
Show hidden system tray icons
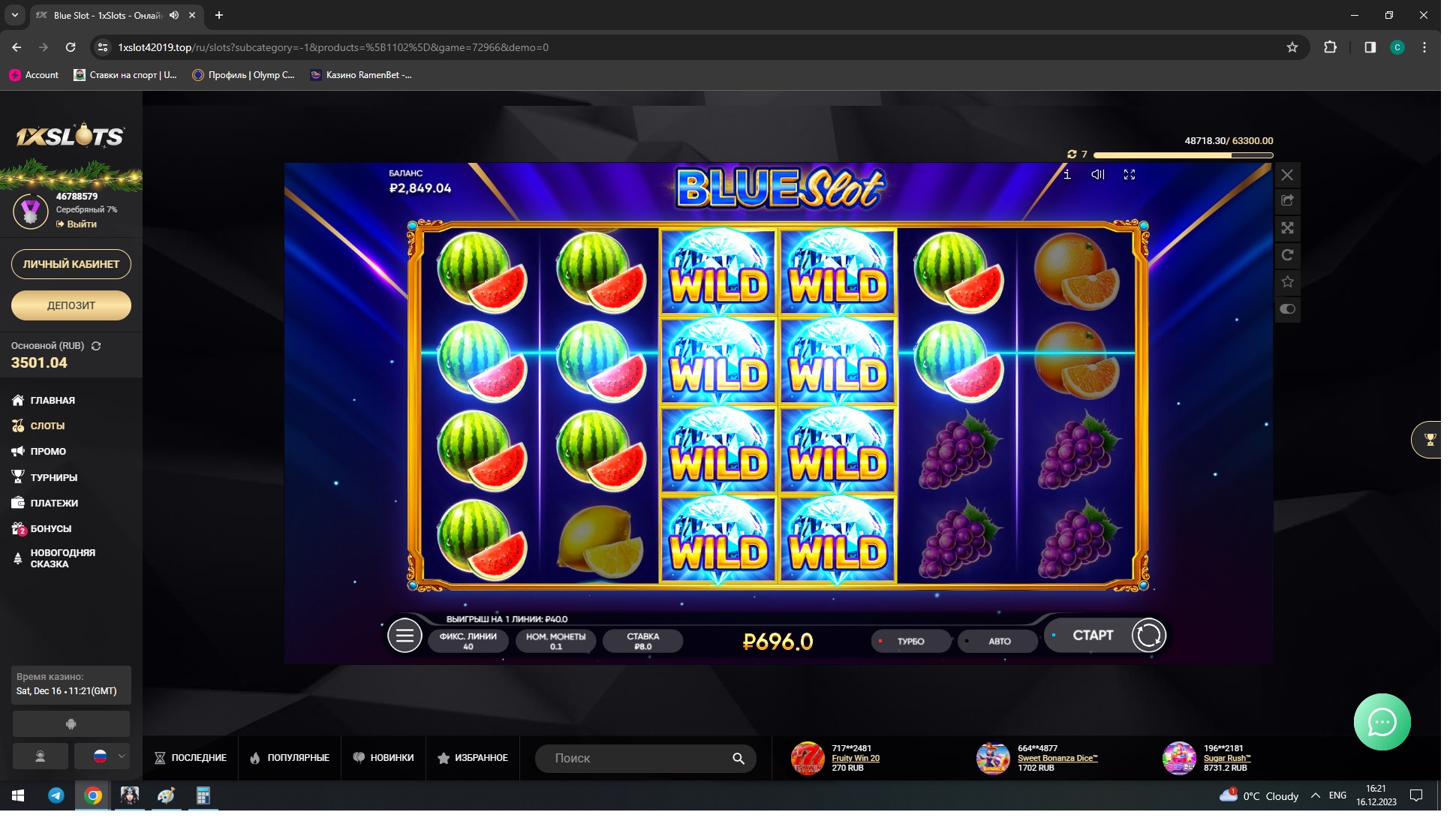pyautogui.click(x=1316, y=795)
